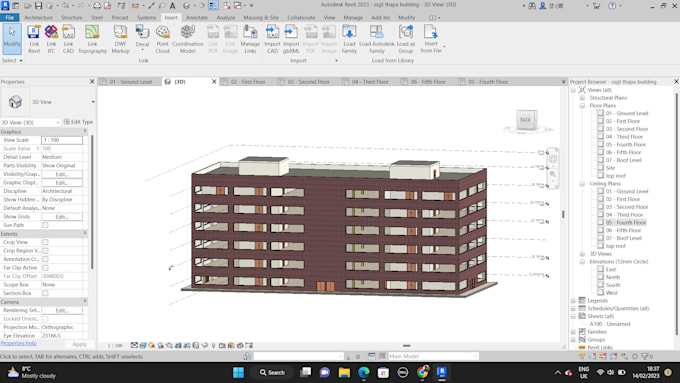Switch to the Annotate ribbon tab
Screen dimensions: 680x383
pyautogui.click(x=197, y=18)
